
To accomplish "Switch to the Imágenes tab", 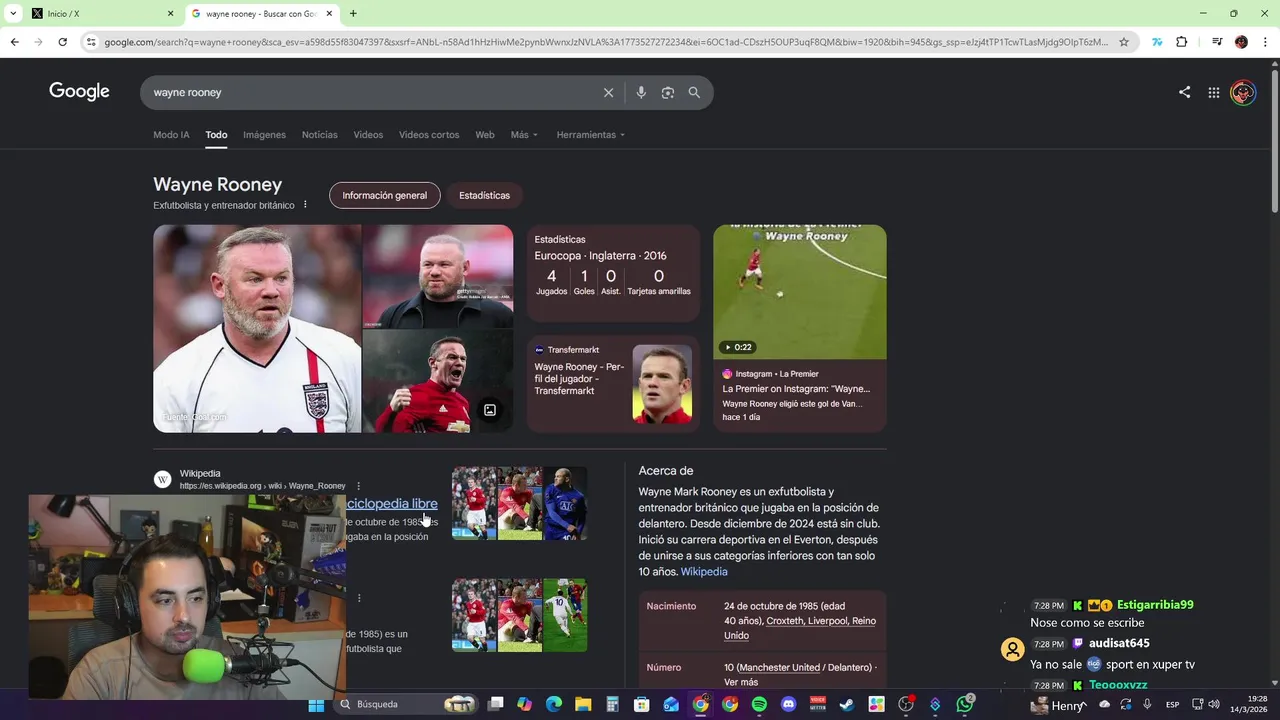I will coord(264,135).
